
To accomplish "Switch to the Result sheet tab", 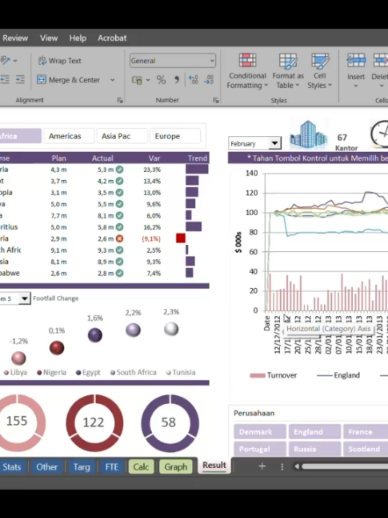I will point(214,465).
